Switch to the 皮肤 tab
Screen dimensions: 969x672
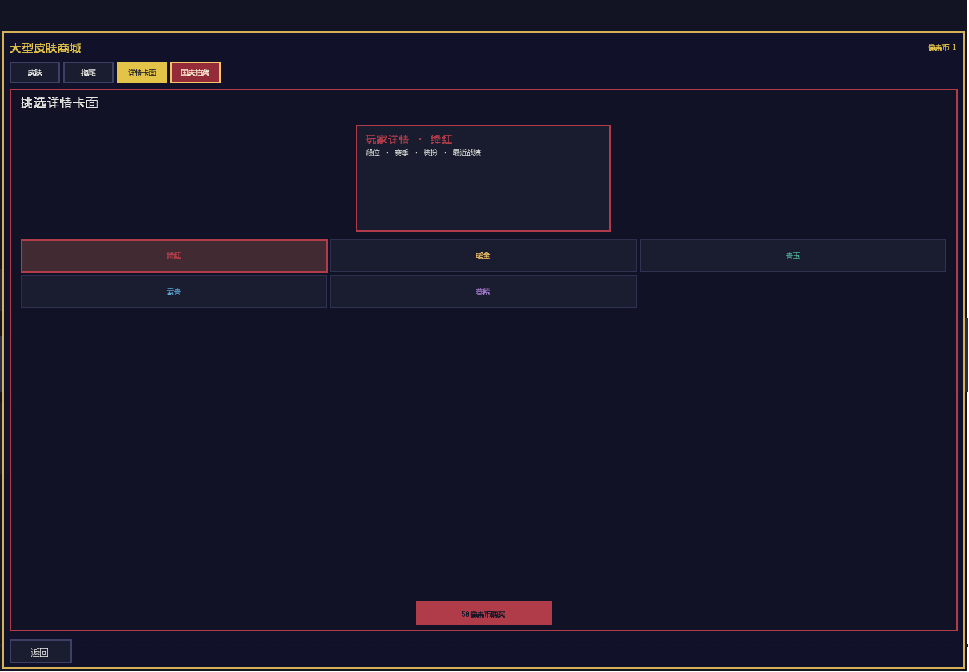(35, 72)
